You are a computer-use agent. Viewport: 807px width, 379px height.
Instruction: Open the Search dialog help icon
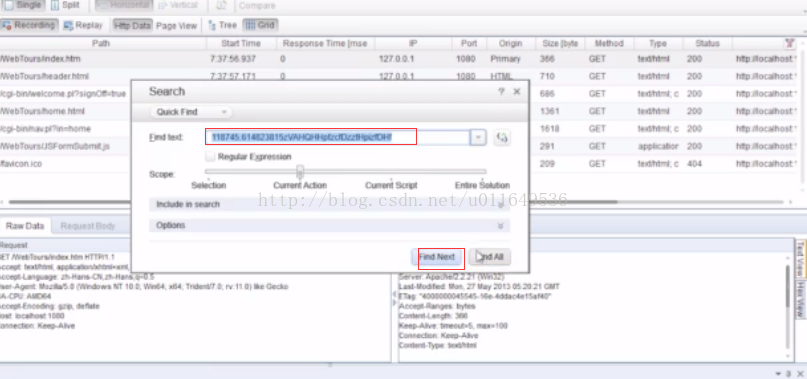(x=501, y=92)
